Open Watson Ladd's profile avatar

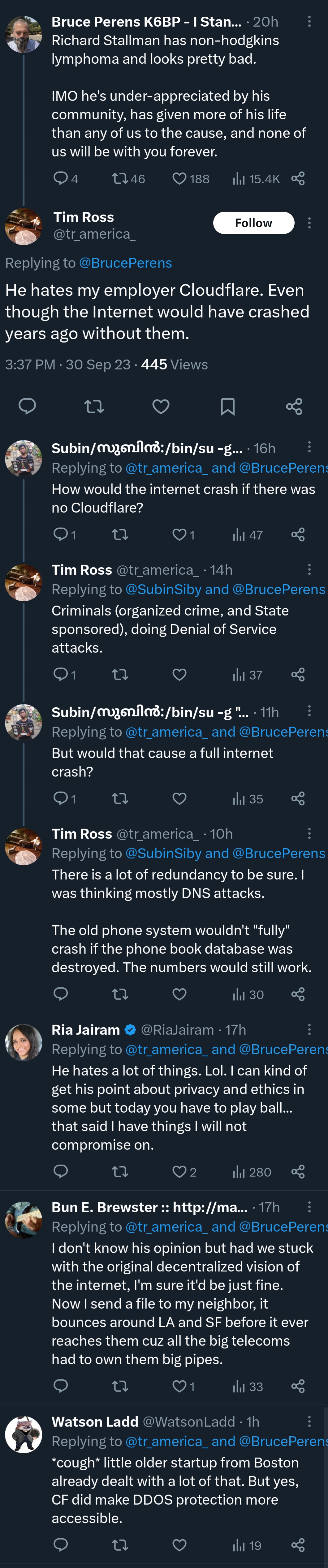[x=24, y=1435]
